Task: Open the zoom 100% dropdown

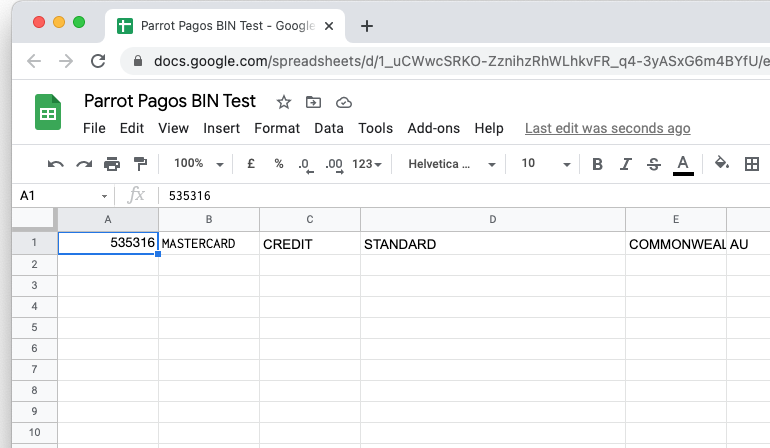Action: [x=198, y=164]
